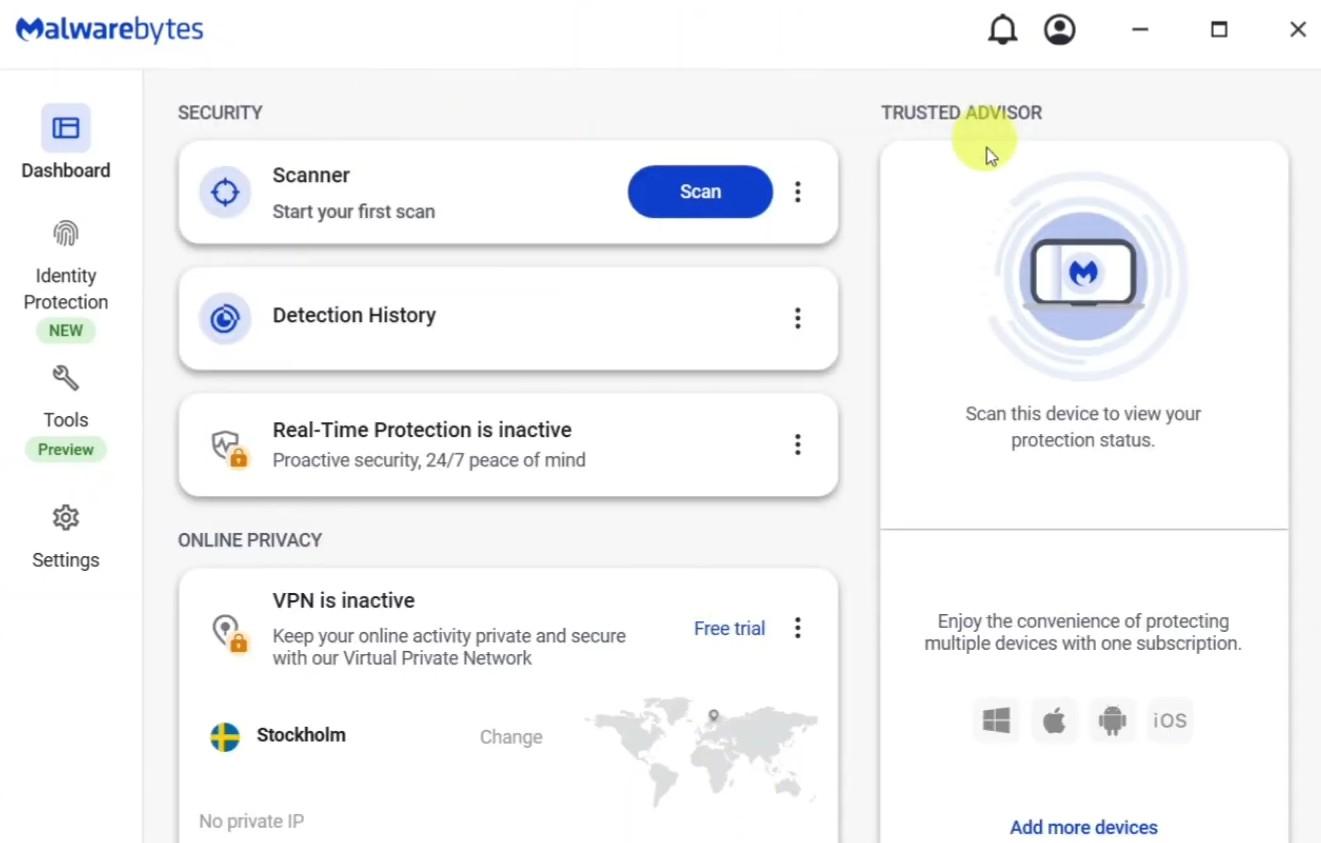The height and width of the screenshot is (843, 1321).
Task: Click the Sweden flag icon beside Stockholm
Action: (x=225, y=737)
